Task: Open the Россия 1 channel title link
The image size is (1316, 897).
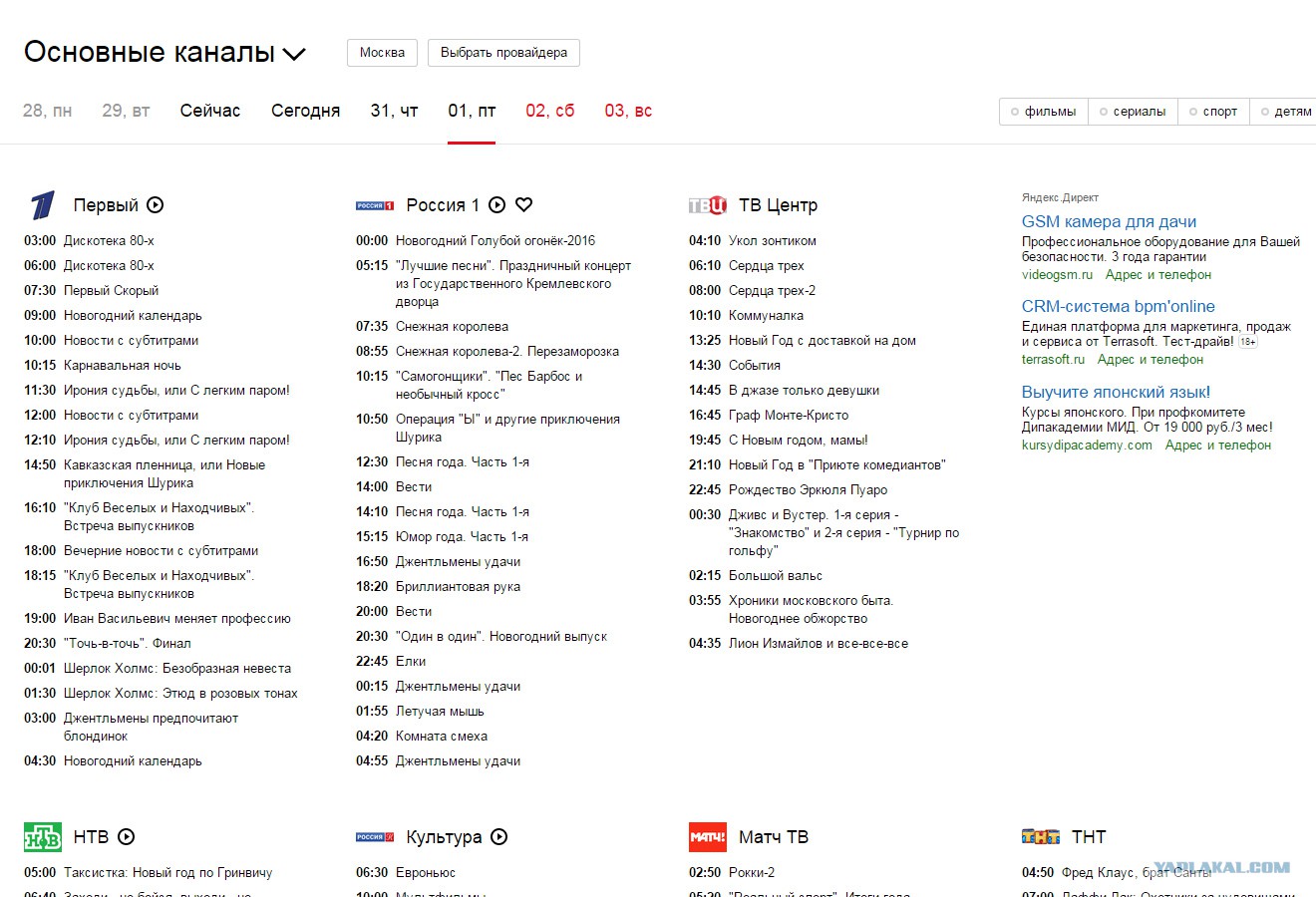Action: (443, 205)
